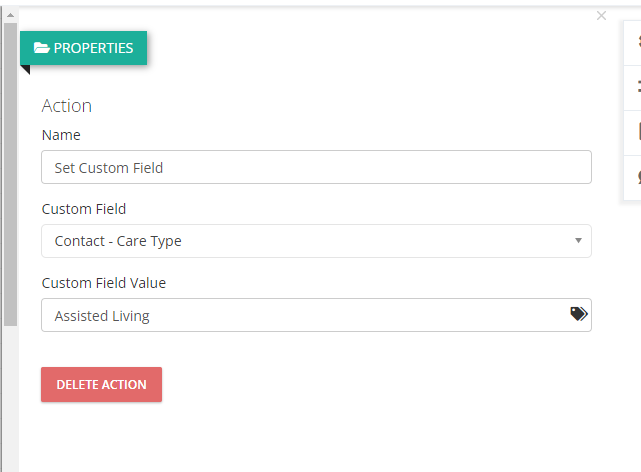Open merge tags via the tag icon

click(x=579, y=314)
